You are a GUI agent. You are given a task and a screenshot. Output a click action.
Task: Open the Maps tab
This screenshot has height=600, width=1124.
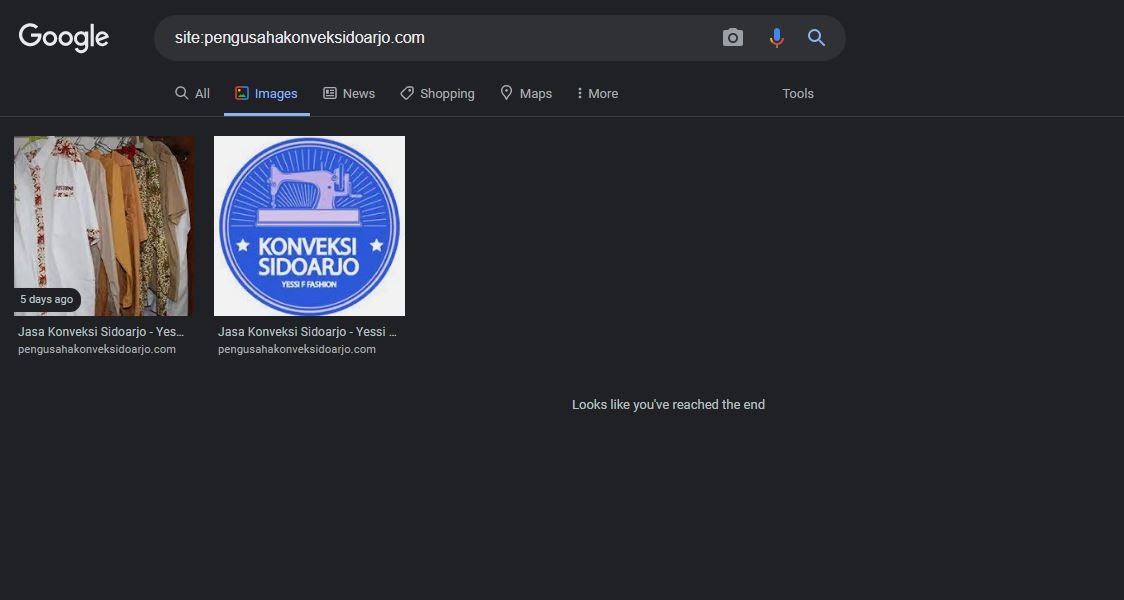(526, 93)
